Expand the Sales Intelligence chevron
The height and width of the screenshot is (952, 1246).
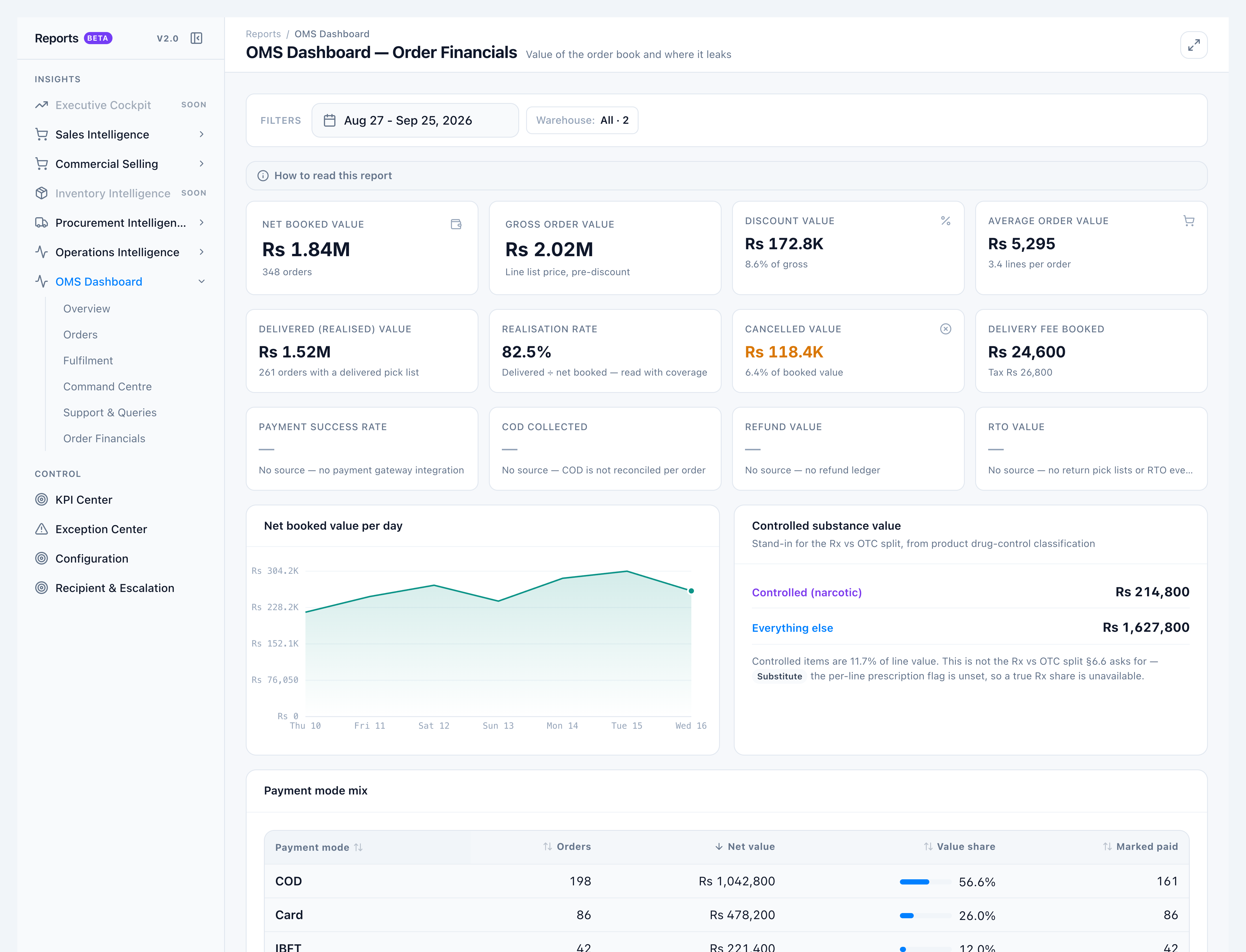pyautogui.click(x=201, y=134)
